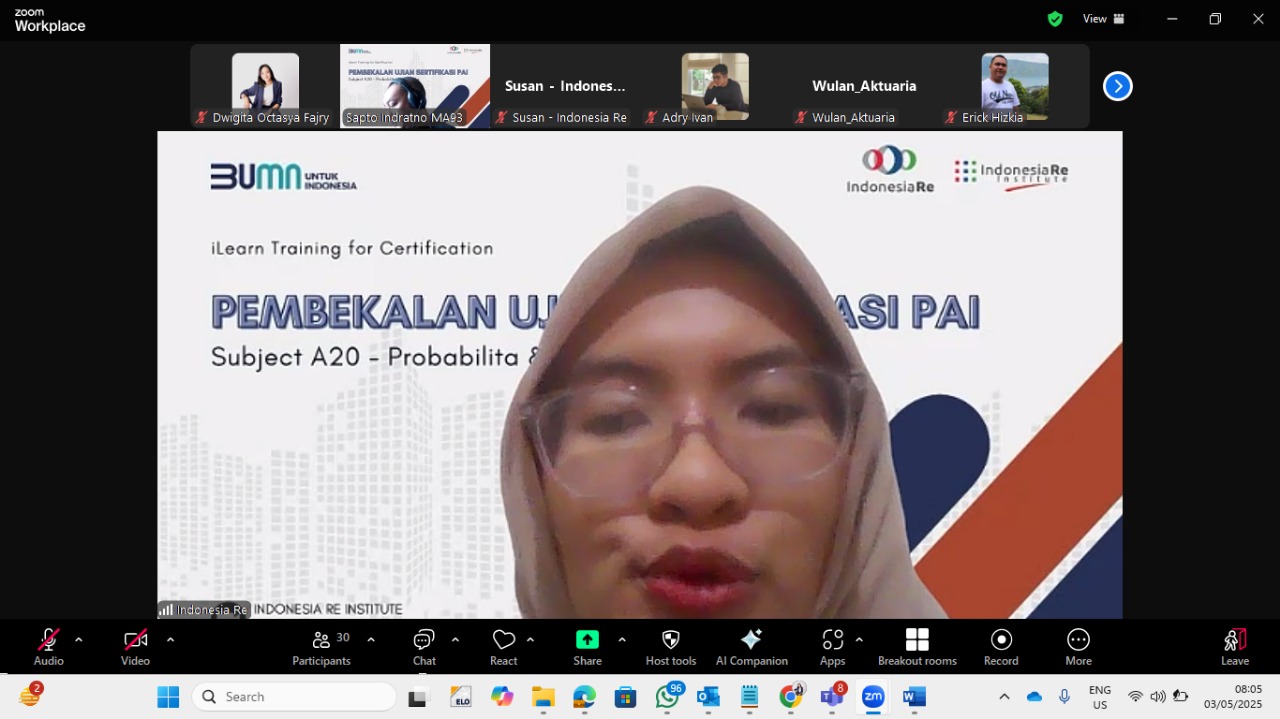This screenshot has width=1280, height=719.
Task: Launch the AI Companion
Action: (x=752, y=647)
